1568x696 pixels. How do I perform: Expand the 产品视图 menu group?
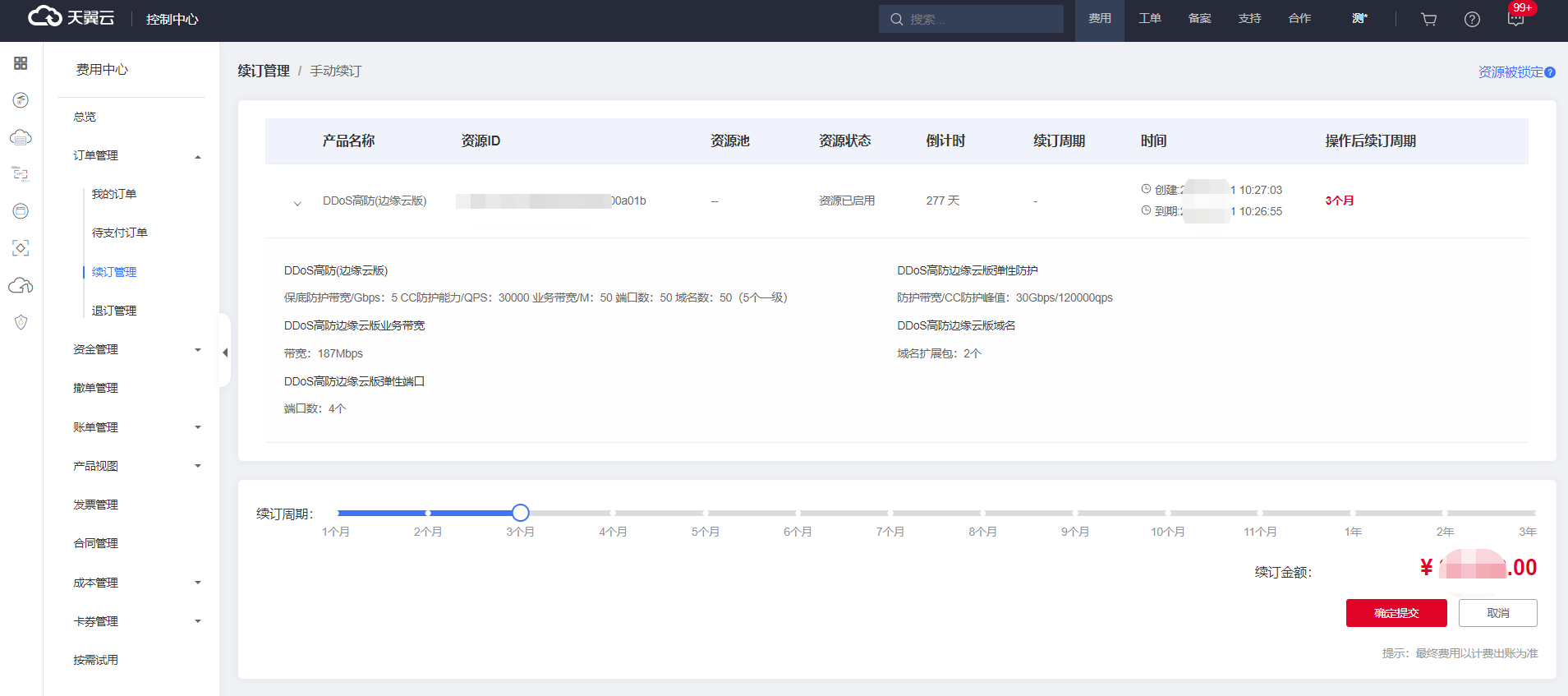click(x=198, y=466)
